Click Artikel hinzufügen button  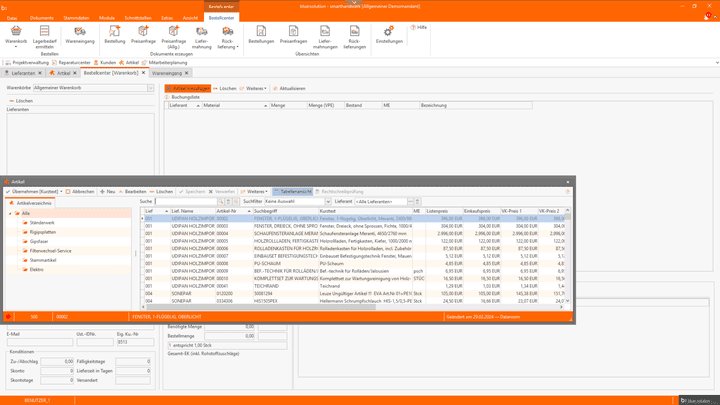click(x=190, y=88)
